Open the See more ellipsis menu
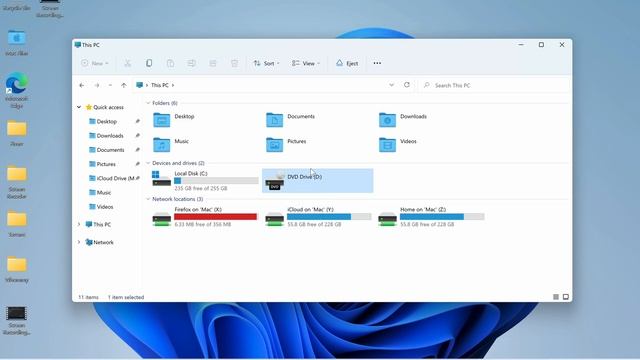 point(377,63)
